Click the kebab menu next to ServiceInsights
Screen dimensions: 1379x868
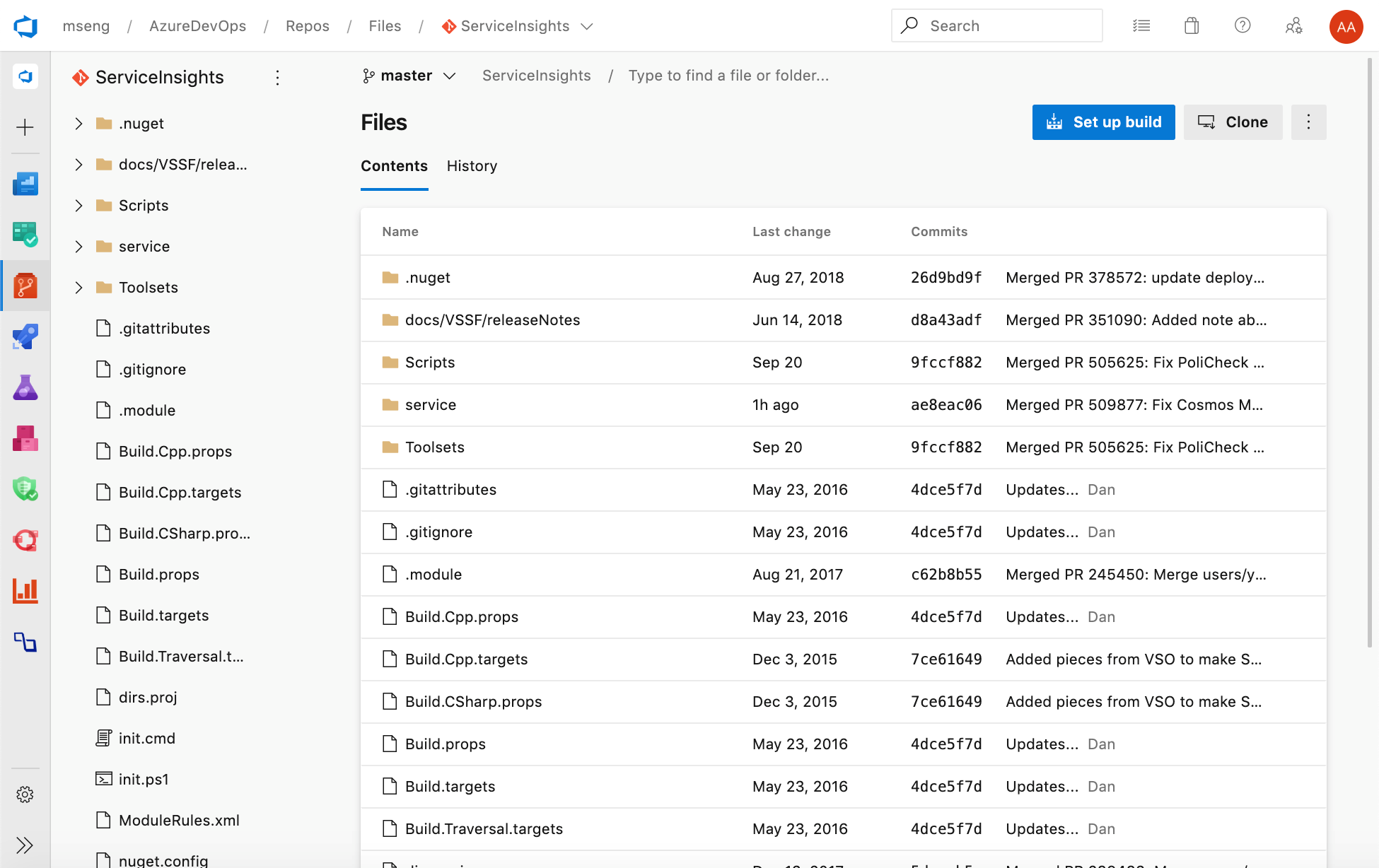pyautogui.click(x=278, y=77)
